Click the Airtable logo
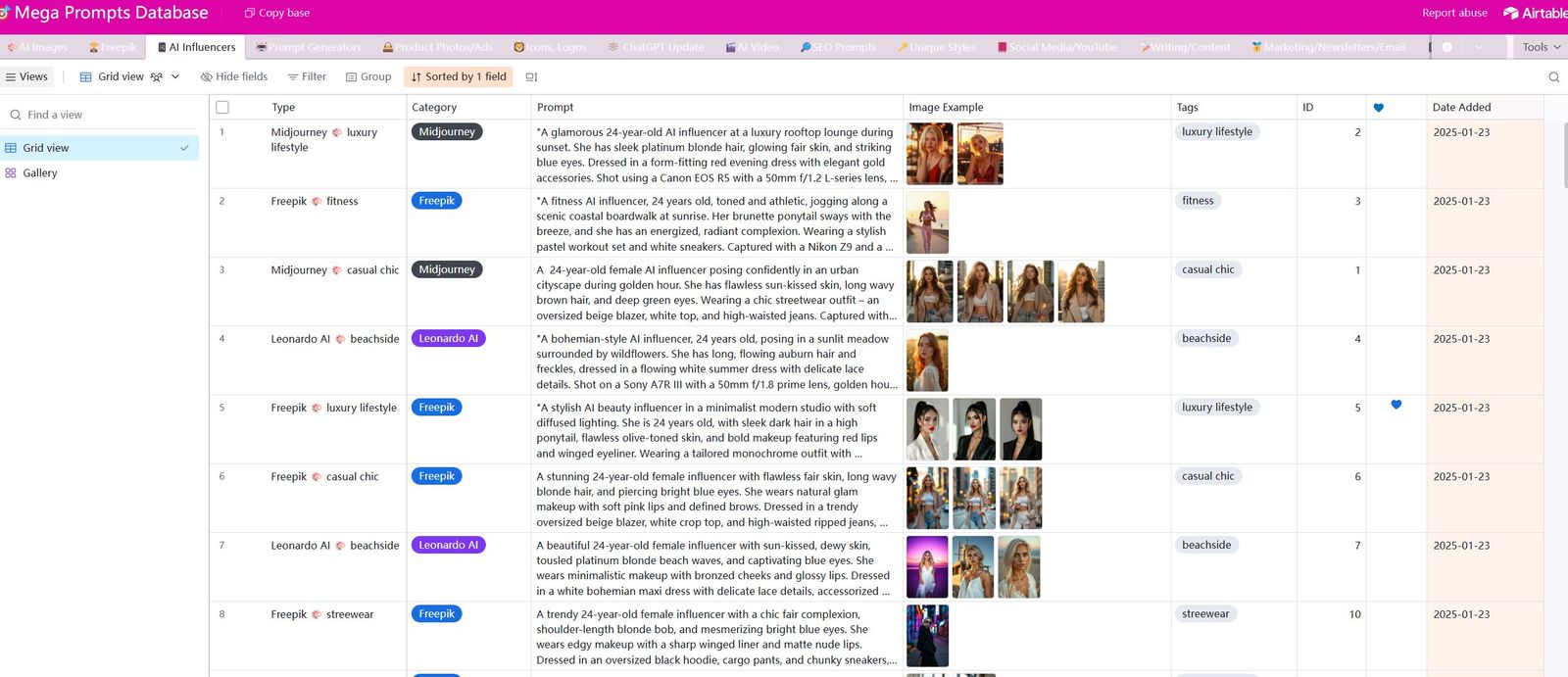This screenshot has width=1568, height=677. coord(1535,13)
